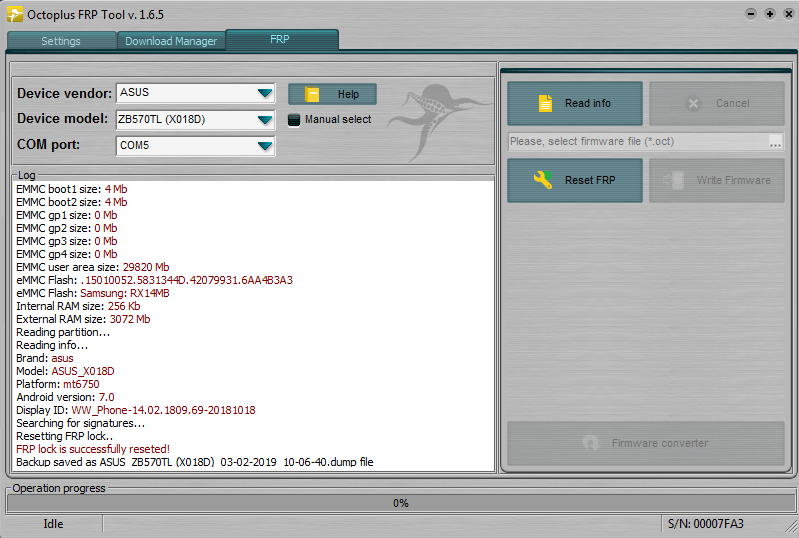Close the Octoplus FRP Tool window
Screen dimensions: 799x538
click(788, 14)
